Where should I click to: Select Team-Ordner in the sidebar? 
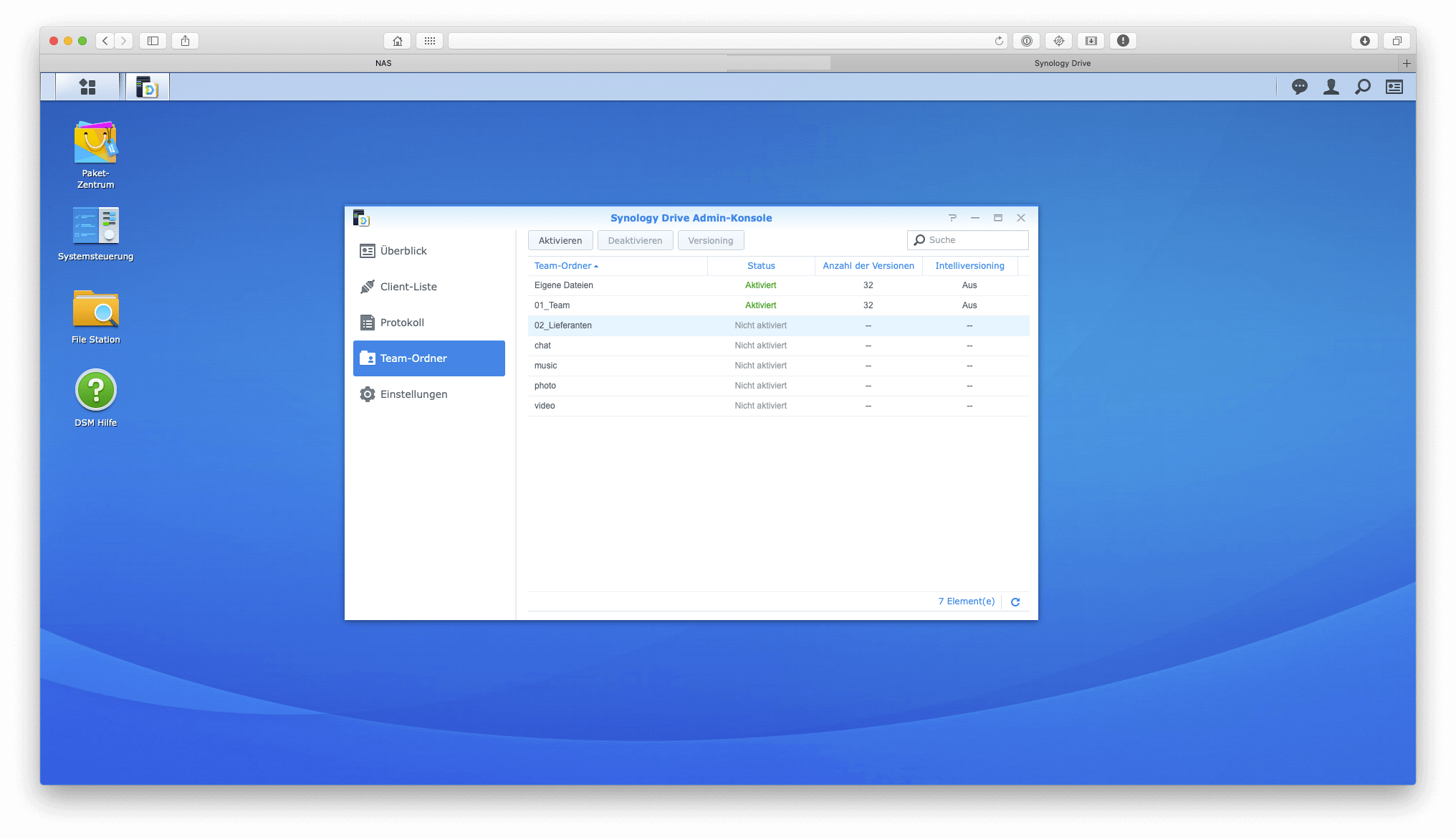tap(429, 358)
